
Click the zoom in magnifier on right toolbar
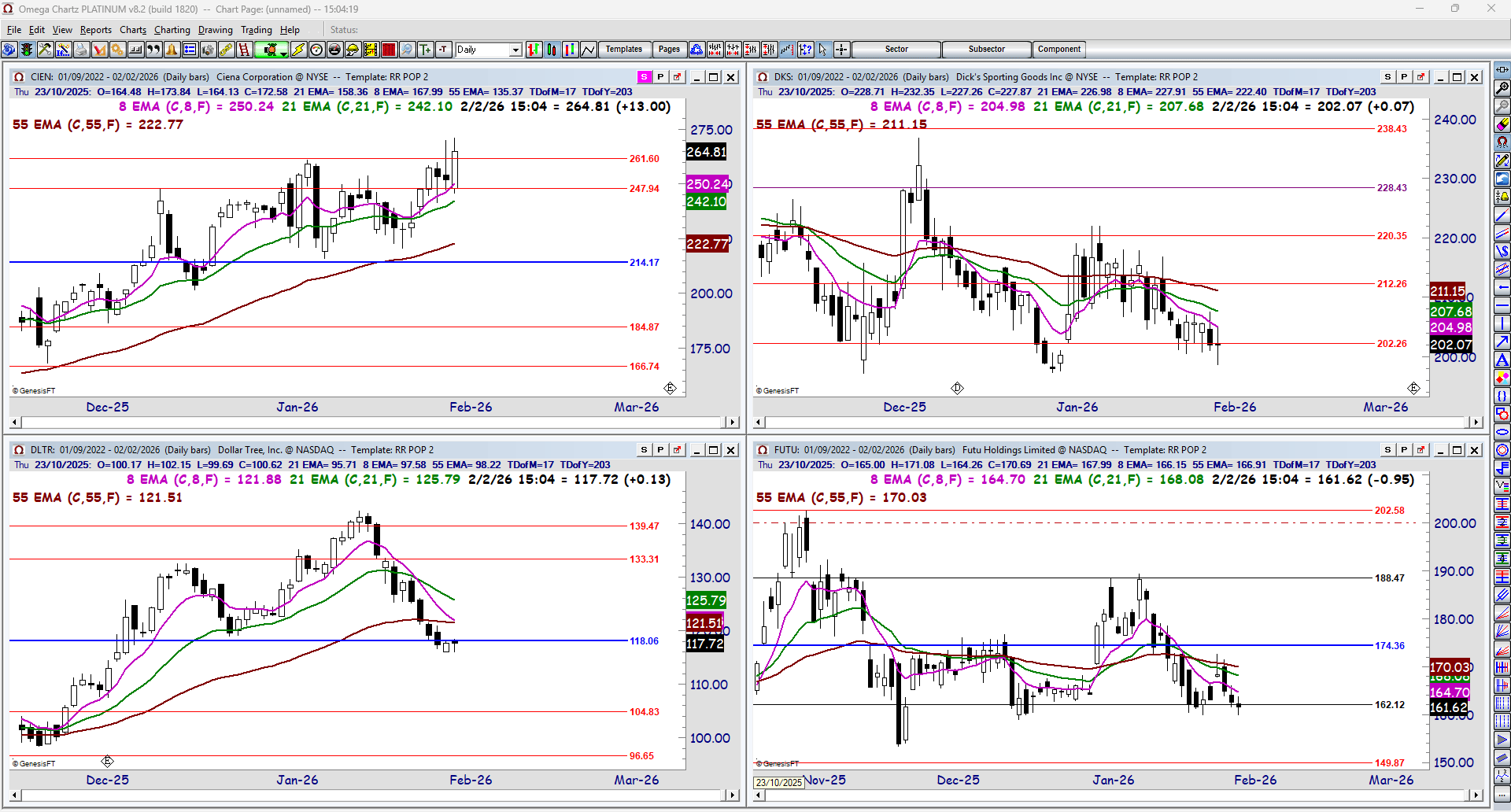(x=1502, y=88)
